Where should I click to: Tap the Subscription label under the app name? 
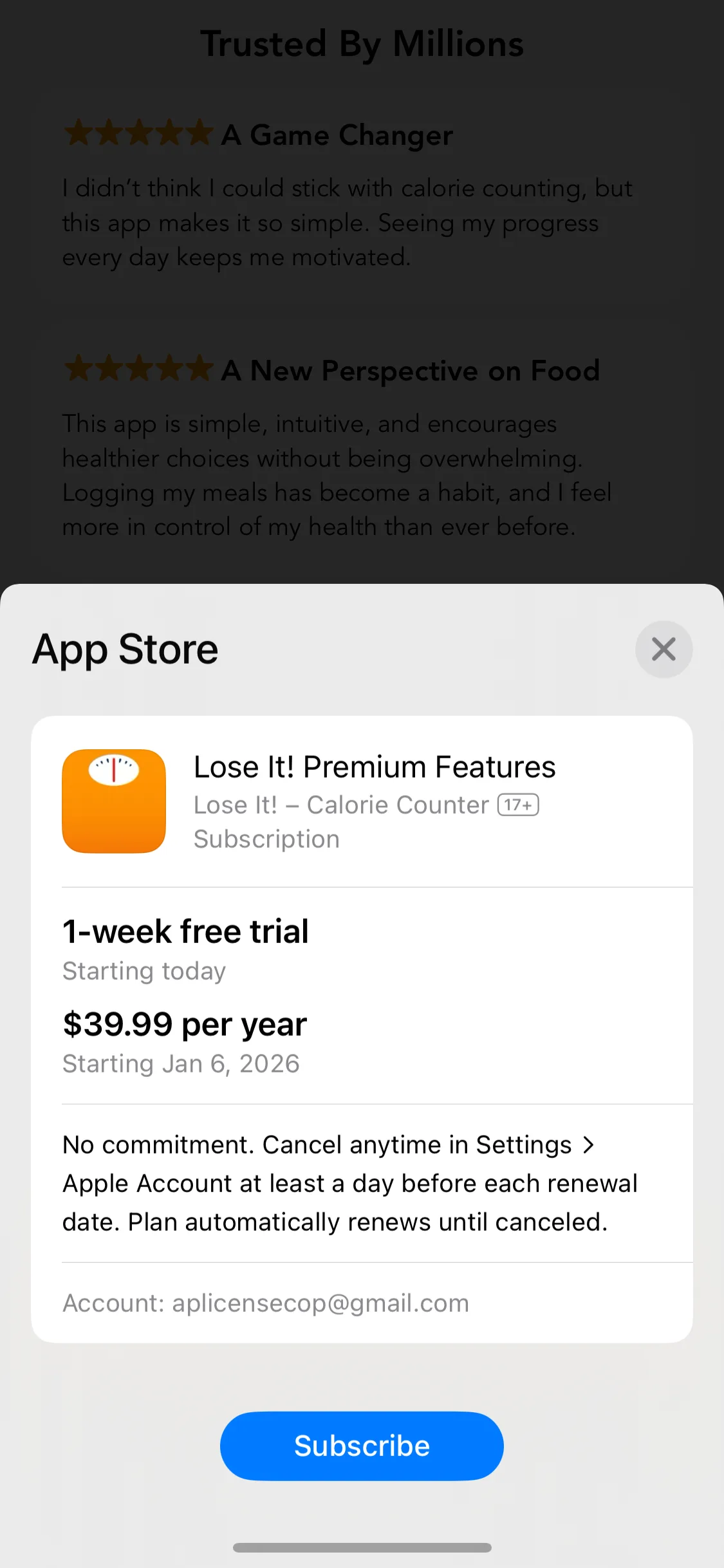coord(266,839)
